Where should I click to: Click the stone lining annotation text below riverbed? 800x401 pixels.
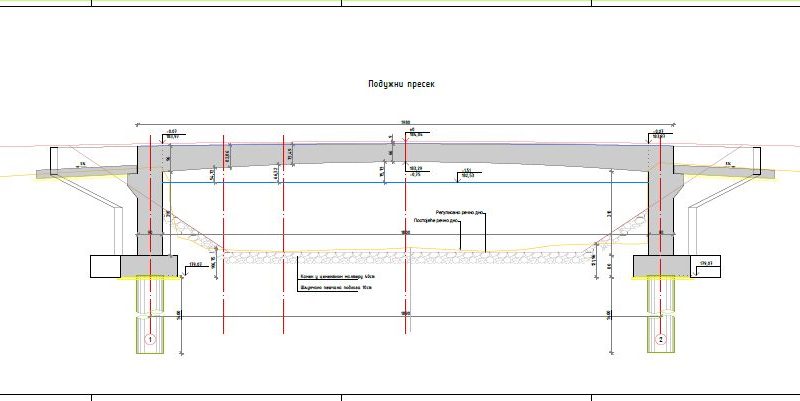tap(338, 277)
